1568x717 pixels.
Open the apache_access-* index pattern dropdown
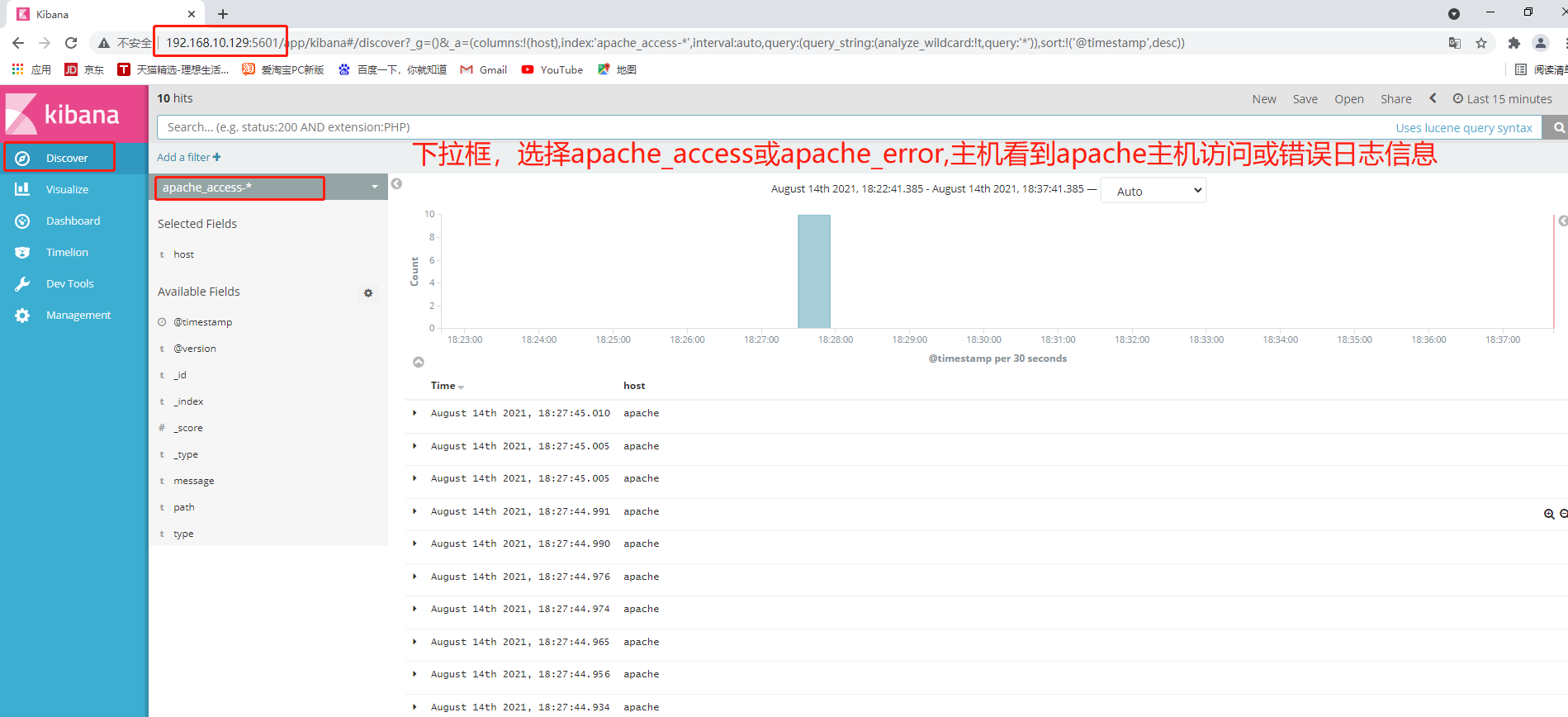click(268, 188)
